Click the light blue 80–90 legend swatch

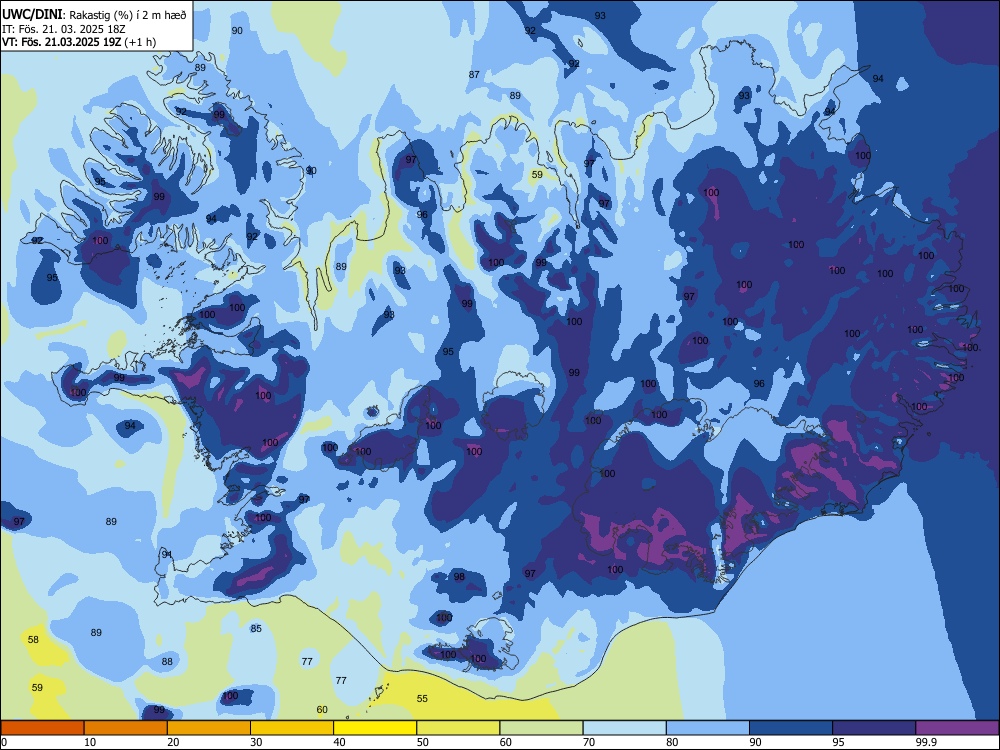pos(708,728)
